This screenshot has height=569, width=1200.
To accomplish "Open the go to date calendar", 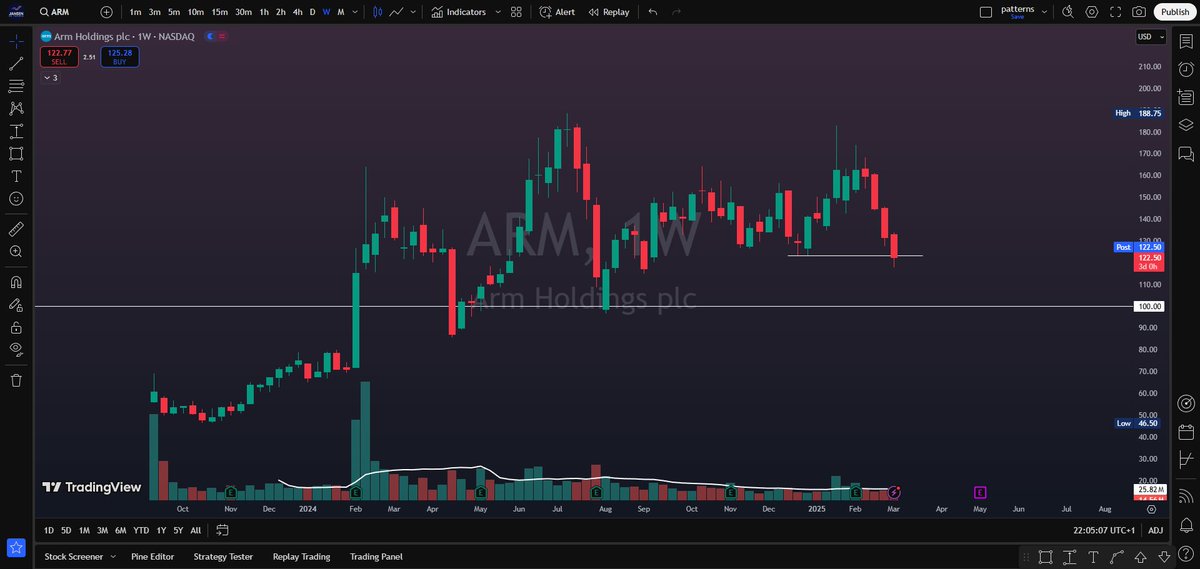I will point(222,530).
